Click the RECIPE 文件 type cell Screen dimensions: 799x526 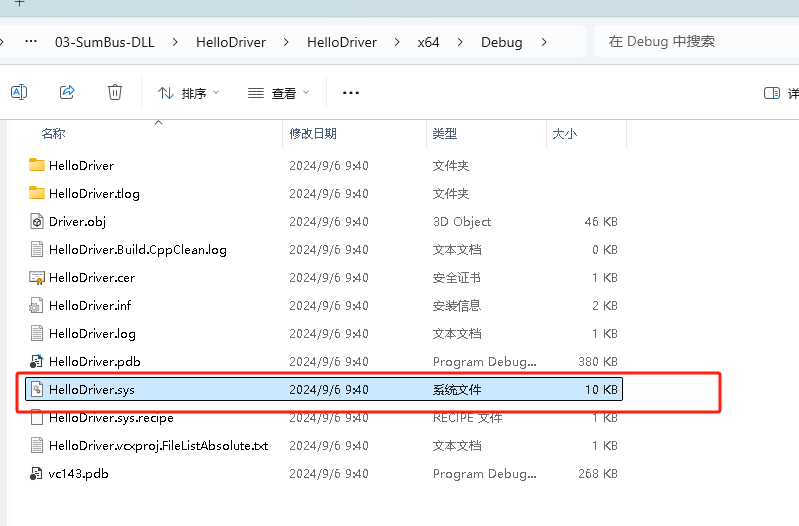click(x=467, y=418)
